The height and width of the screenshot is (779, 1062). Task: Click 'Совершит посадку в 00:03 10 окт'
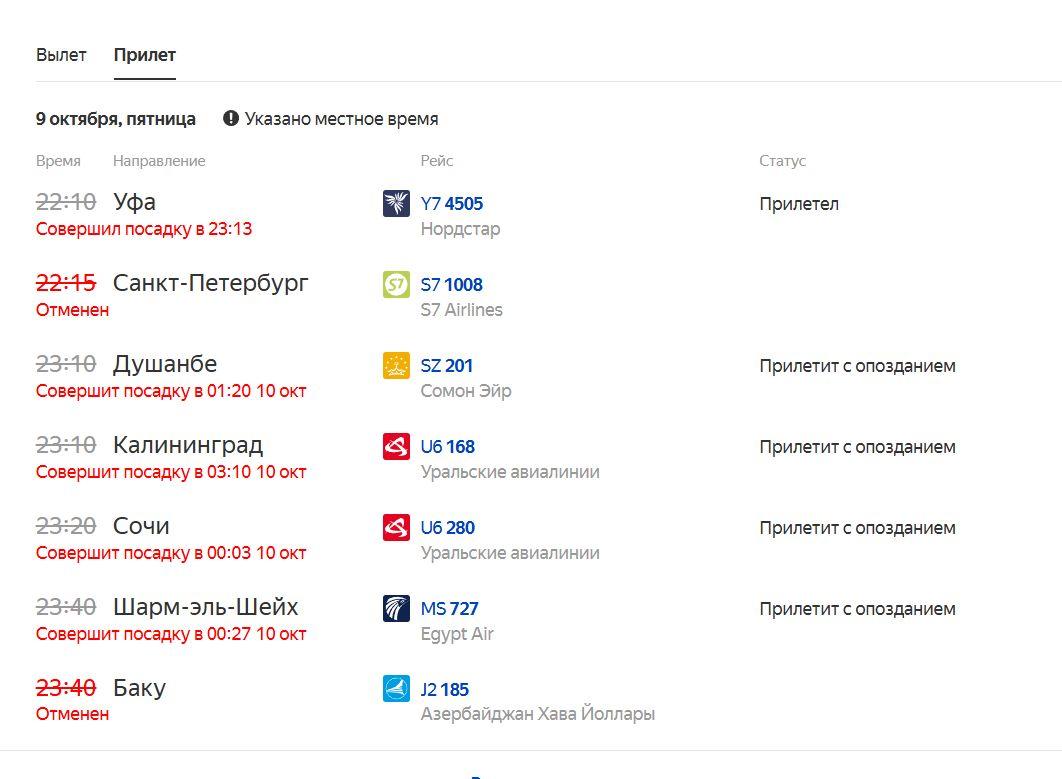(x=171, y=553)
